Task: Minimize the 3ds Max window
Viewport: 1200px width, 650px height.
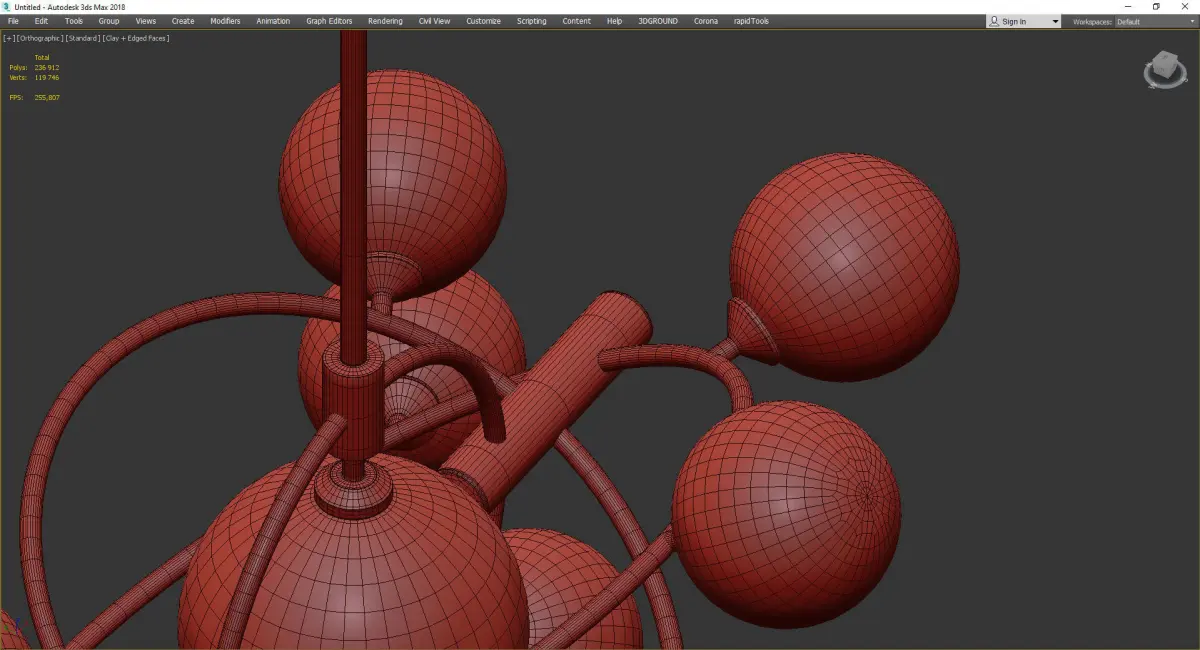Action: tap(1128, 7)
